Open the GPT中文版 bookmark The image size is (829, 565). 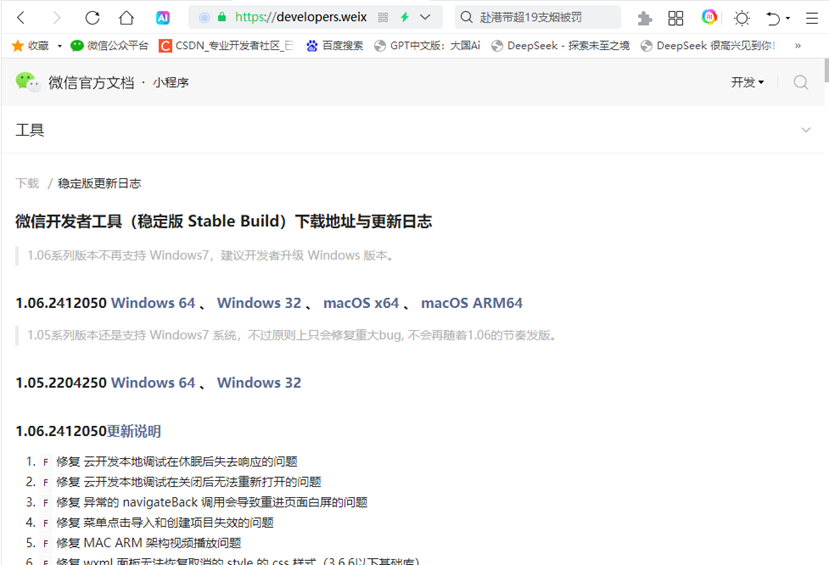click(x=427, y=46)
